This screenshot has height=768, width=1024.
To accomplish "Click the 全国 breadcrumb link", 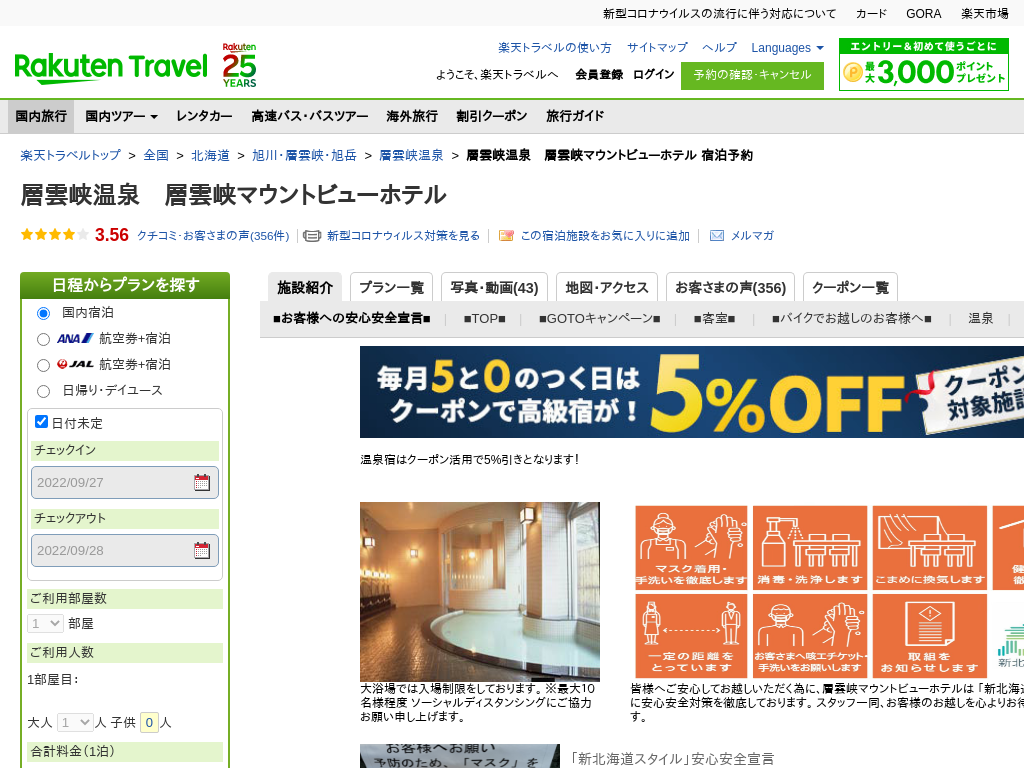I will (156, 155).
